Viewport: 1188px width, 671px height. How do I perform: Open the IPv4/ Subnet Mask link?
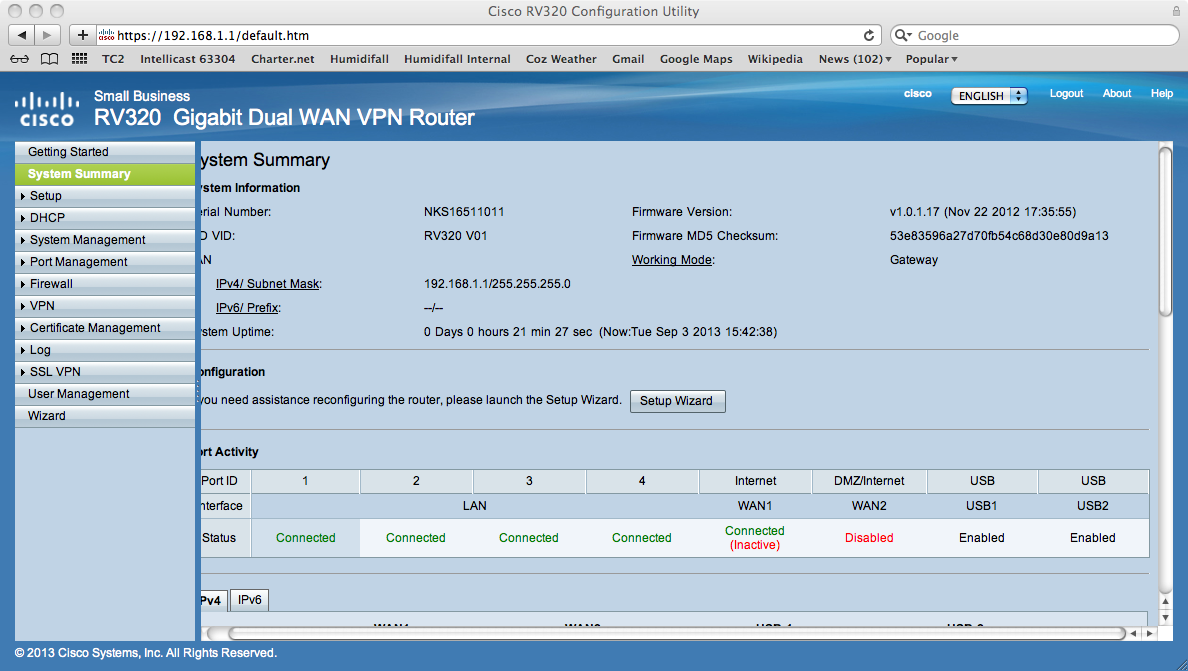click(x=267, y=284)
